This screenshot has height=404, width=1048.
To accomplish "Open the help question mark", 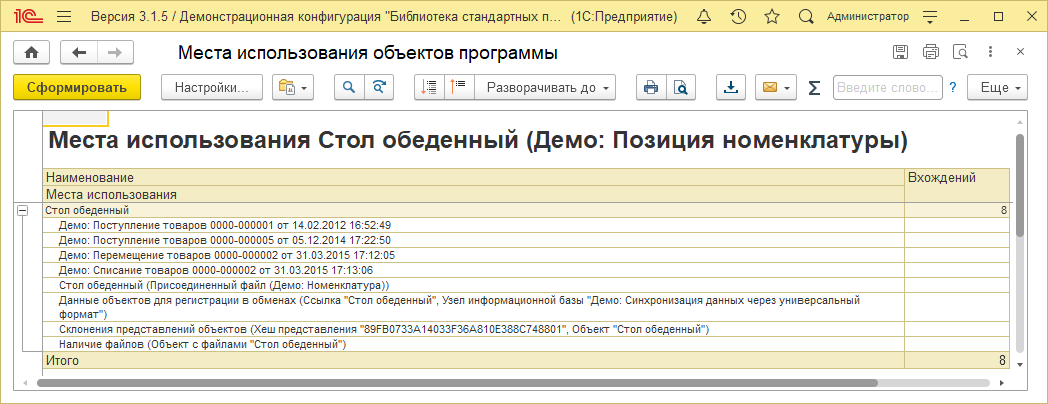I will click(953, 88).
